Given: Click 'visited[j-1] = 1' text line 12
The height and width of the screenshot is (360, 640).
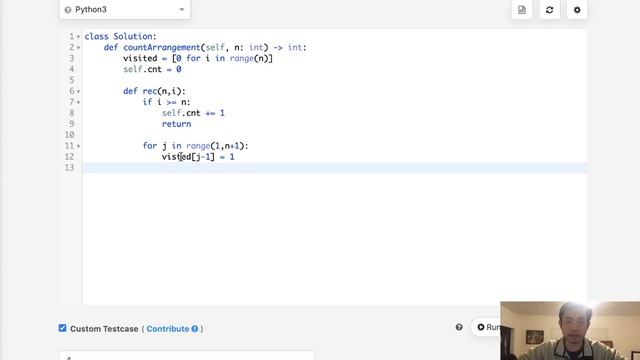Looking at the screenshot, I should [x=198, y=157].
